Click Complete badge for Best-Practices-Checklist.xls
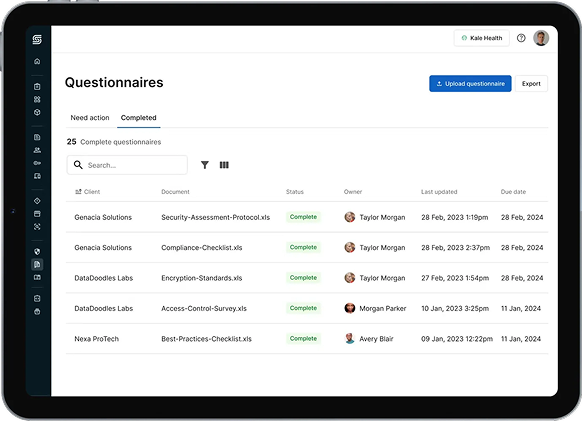Viewport: 583px width, 421px height. click(303, 338)
